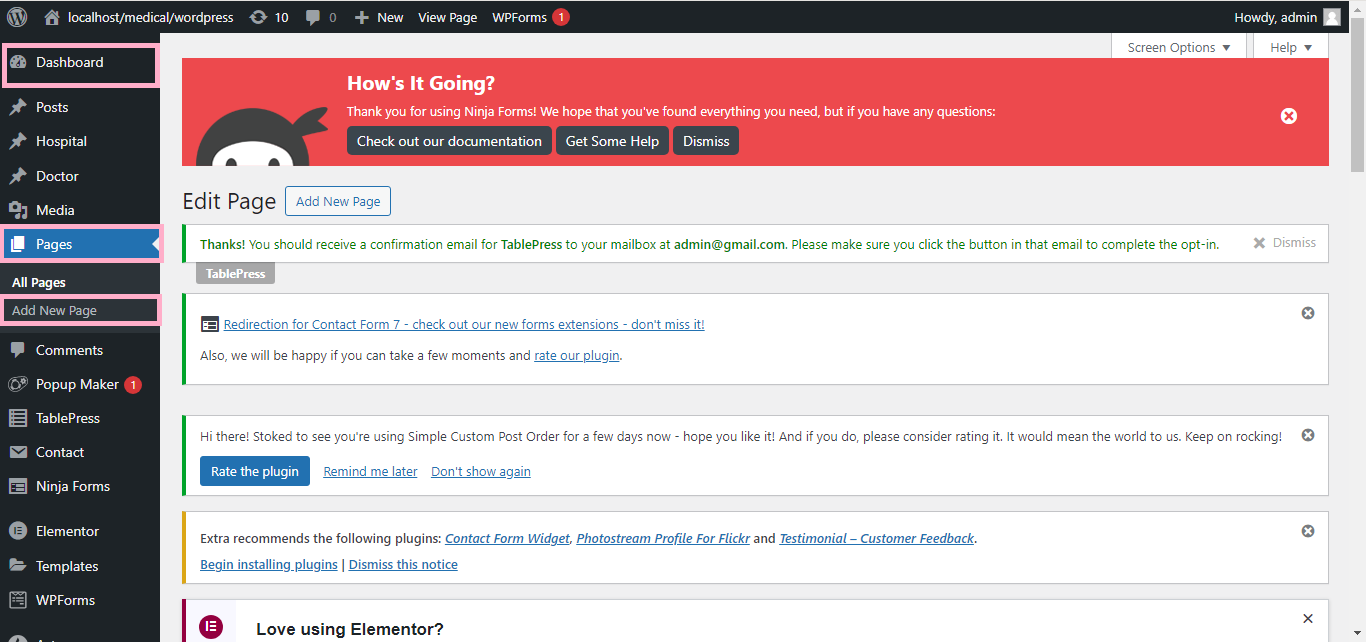1366x642 pixels.
Task: Dismiss the Contact Form 7 redirection notice
Action: [x=1307, y=313]
